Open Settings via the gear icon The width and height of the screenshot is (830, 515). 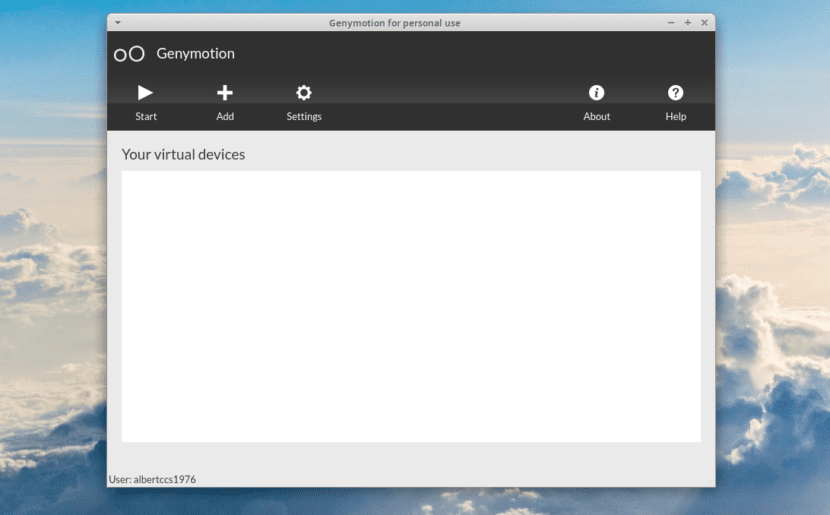[304, 93]
